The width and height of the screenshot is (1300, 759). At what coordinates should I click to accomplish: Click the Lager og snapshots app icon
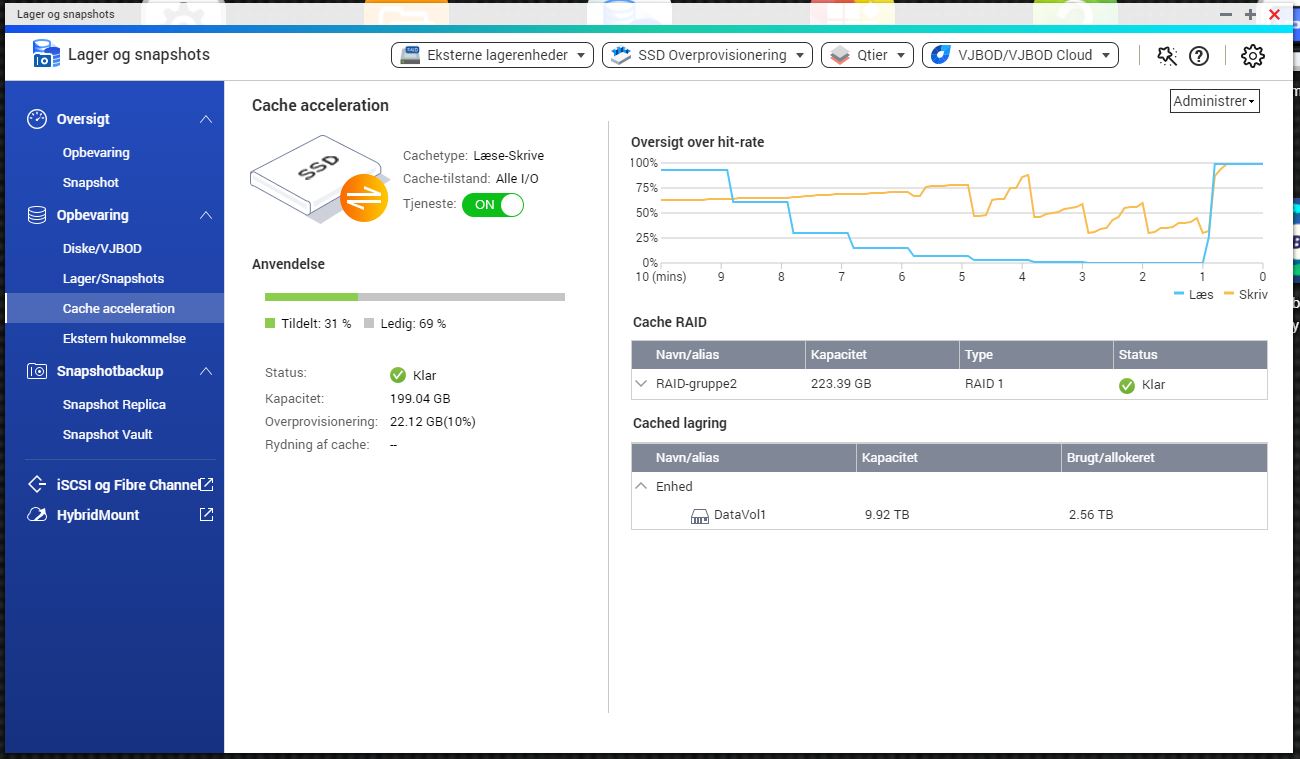[x=46, y=54]
